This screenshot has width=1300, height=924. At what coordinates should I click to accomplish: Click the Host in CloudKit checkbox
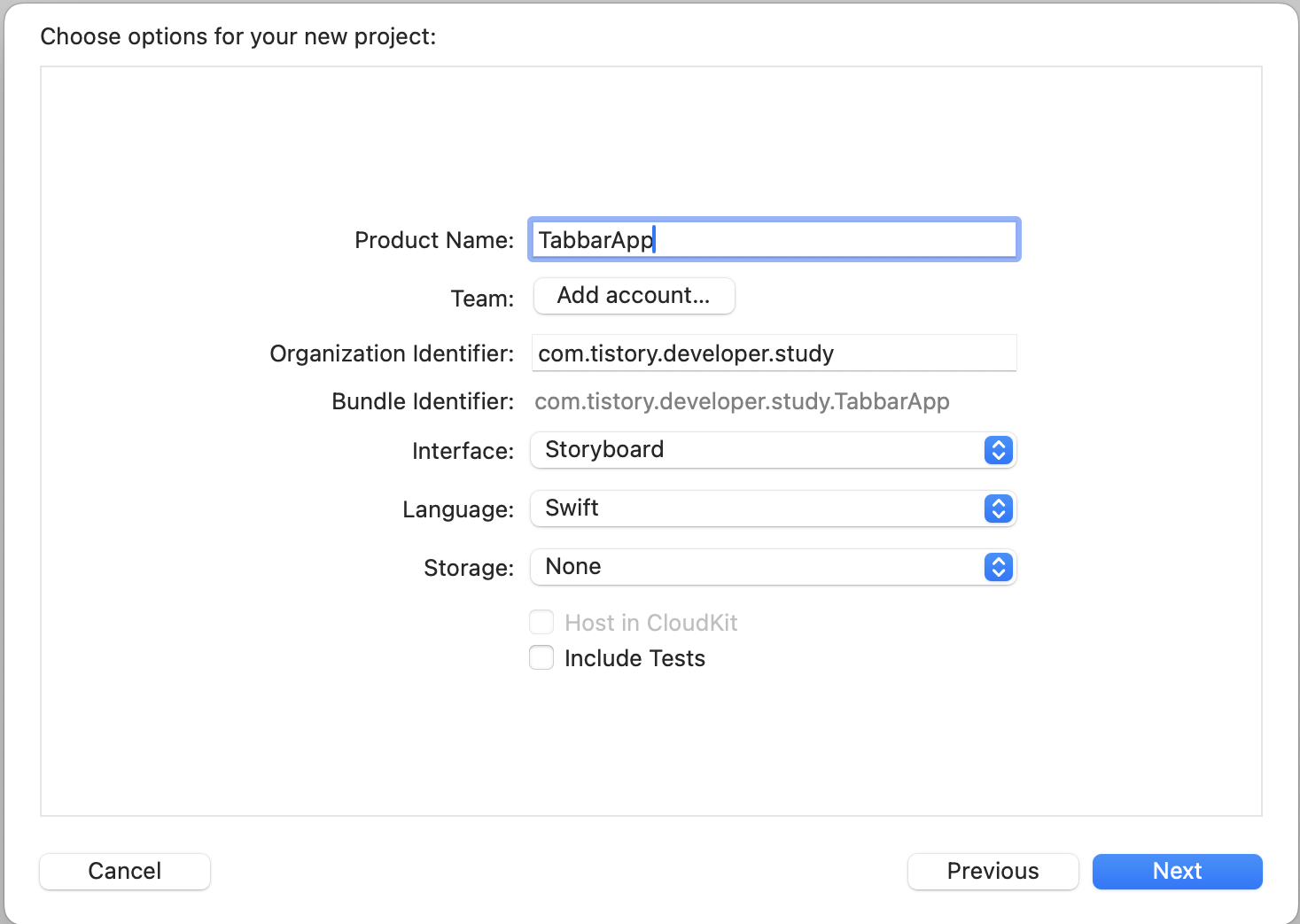tap(541, 623)
